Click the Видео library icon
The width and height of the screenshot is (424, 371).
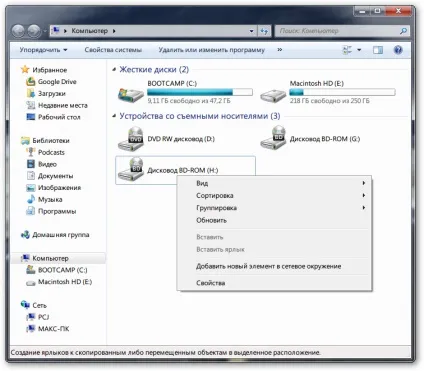31,164
